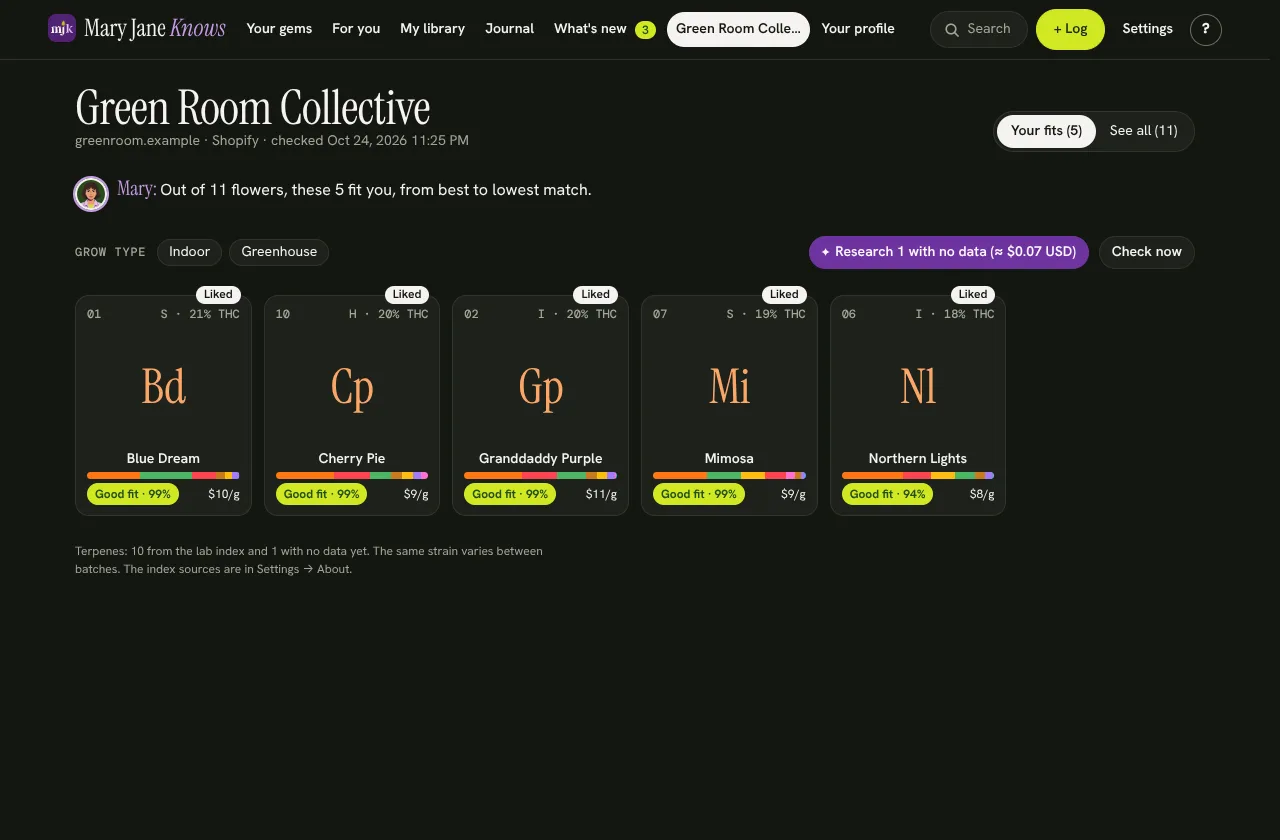Click the Terpenes lab index footnote
Screen dimensions: 1280x840
(309, 560)
